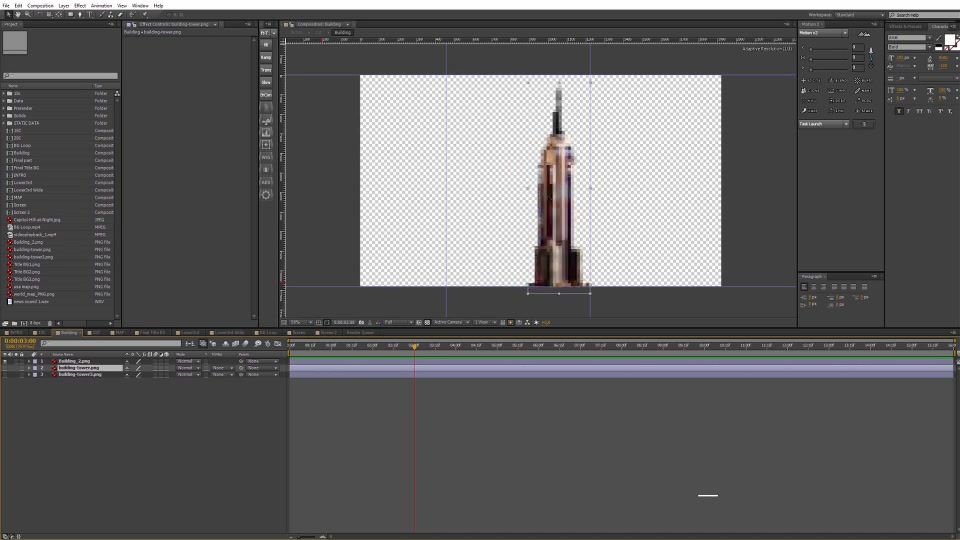Expand the Prerender folder
The width and height of the screenshot is (960, 540).
pos(4,108)
